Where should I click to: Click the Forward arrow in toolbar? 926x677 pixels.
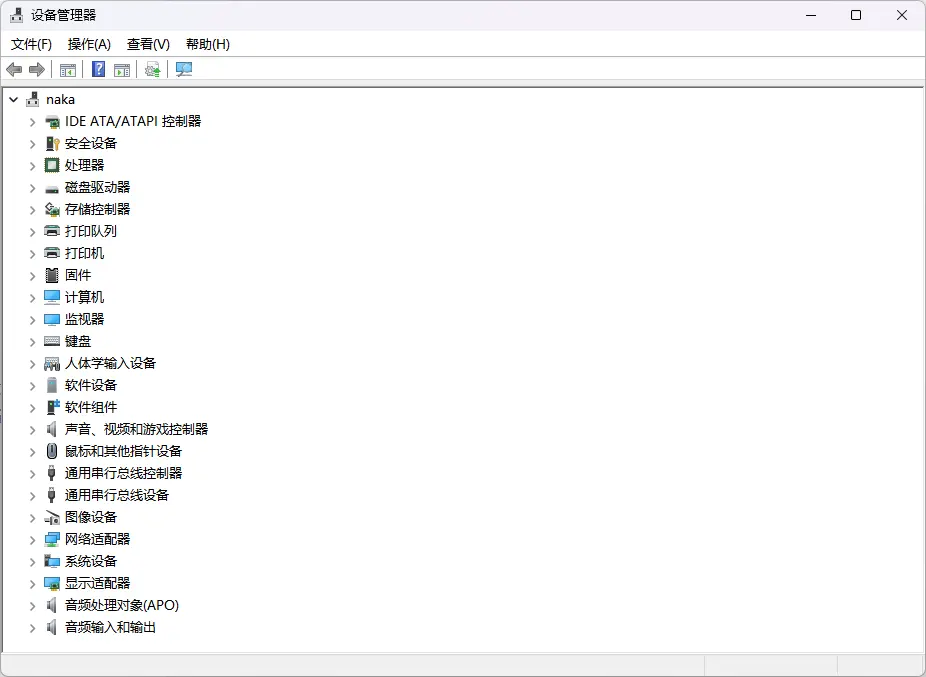(x=37, y=70)
